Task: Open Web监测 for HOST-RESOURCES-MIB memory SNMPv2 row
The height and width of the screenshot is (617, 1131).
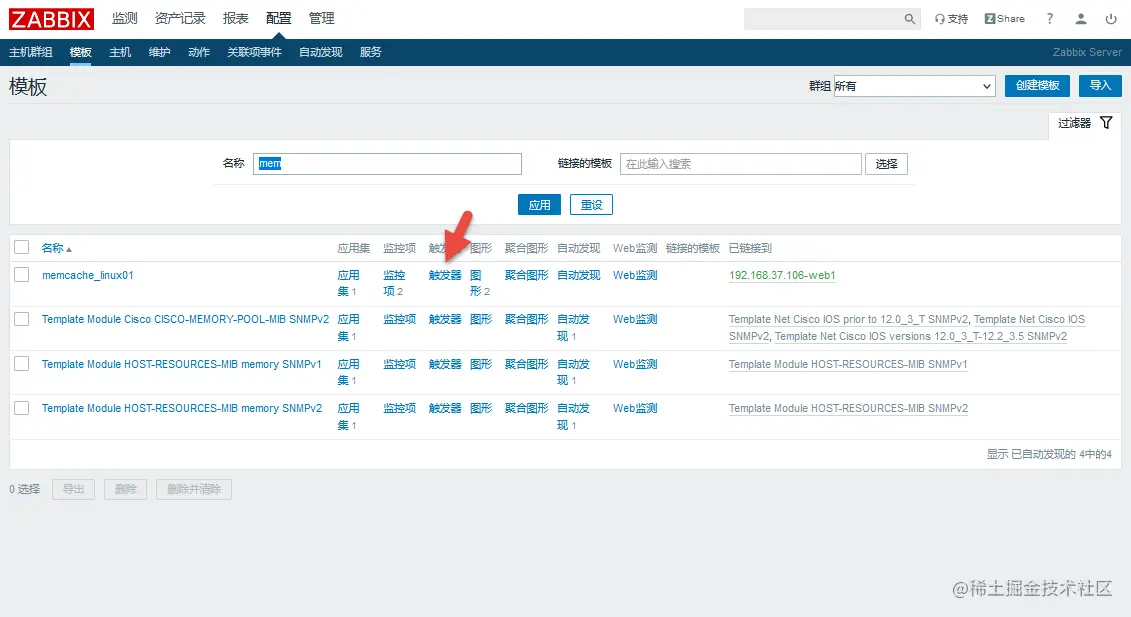Action: pos(635,408)
